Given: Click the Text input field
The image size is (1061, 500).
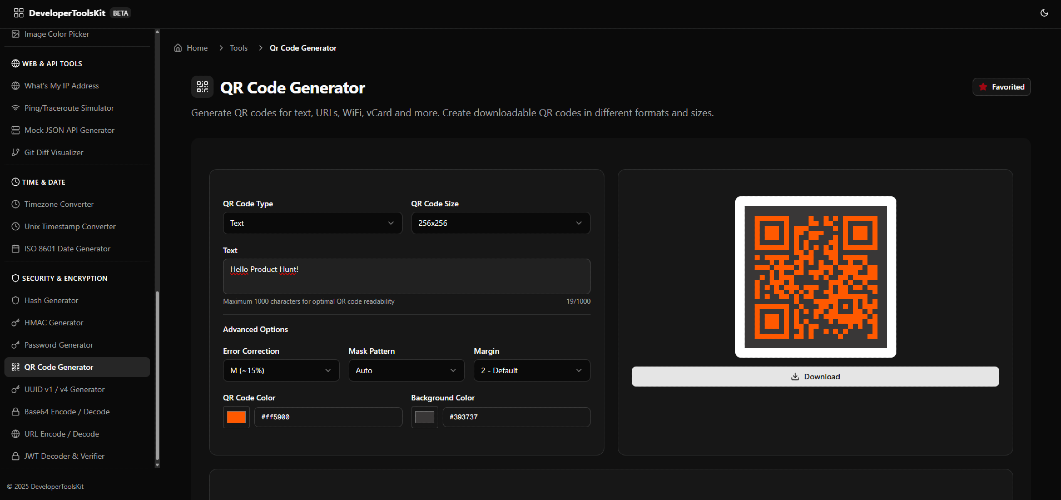Looking at the screenshot, I should [x=407, y=276].
